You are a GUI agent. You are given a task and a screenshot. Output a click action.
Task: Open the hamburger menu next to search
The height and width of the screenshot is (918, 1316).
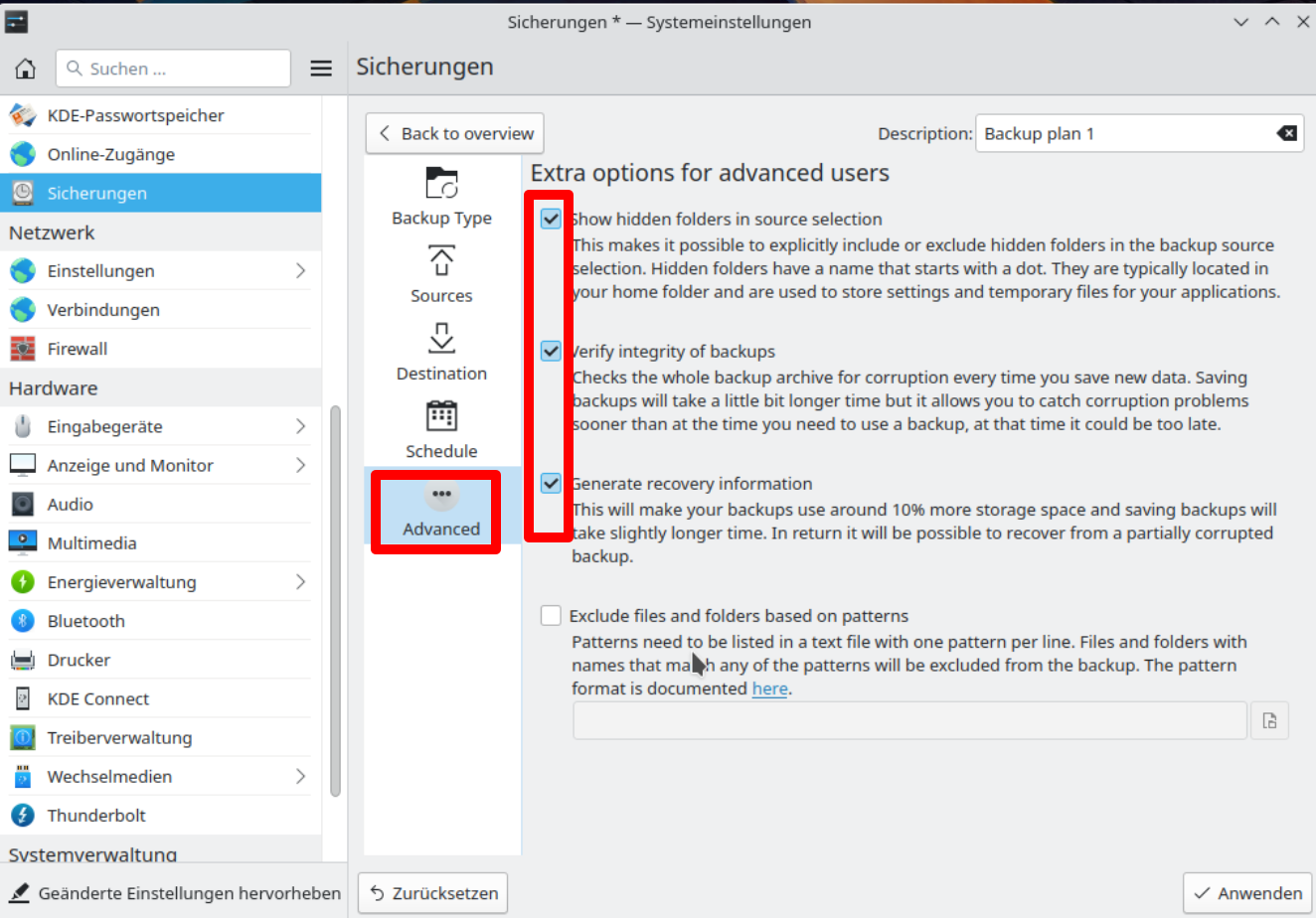tap(321, 69)
